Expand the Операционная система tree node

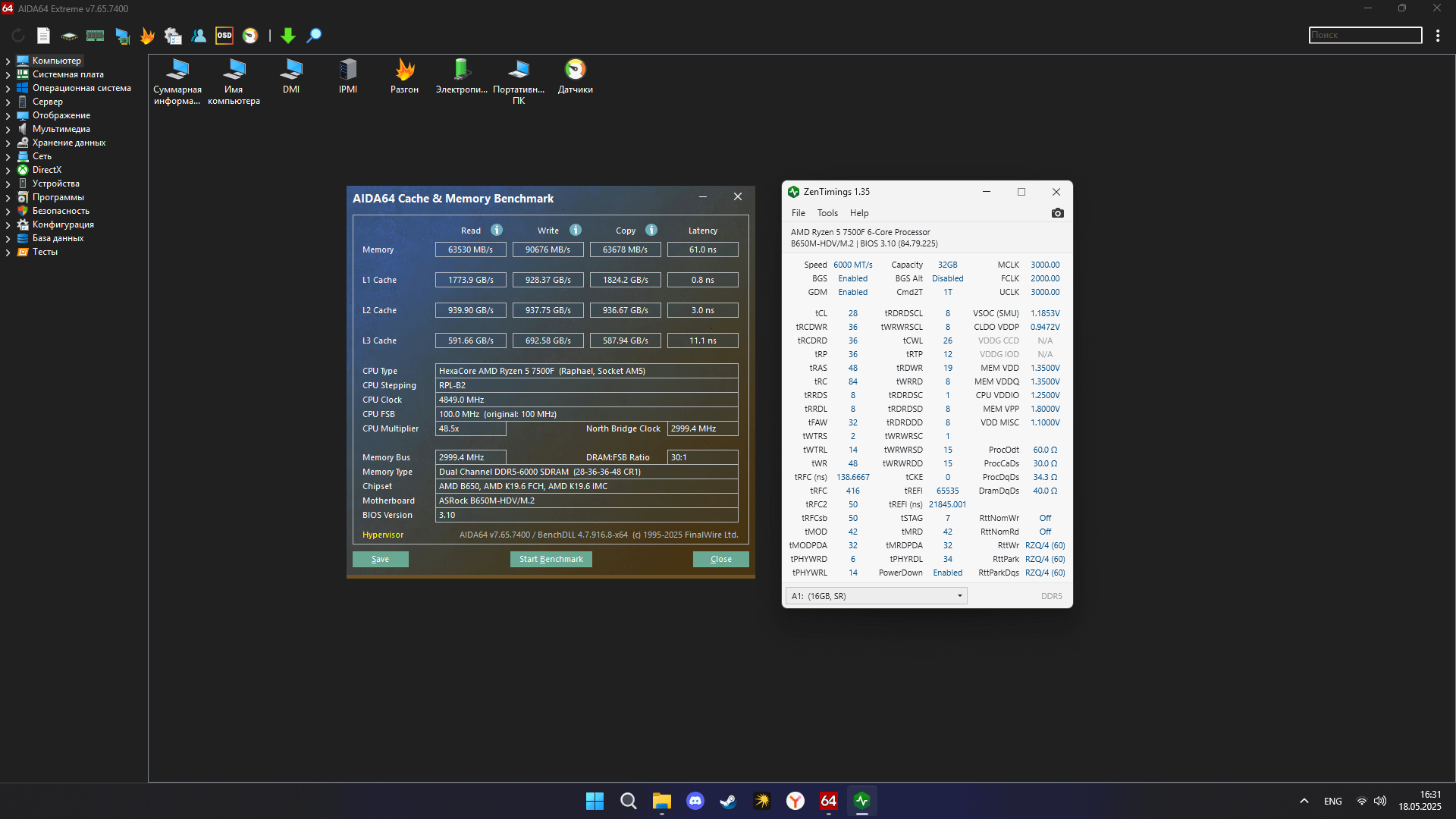8,88
